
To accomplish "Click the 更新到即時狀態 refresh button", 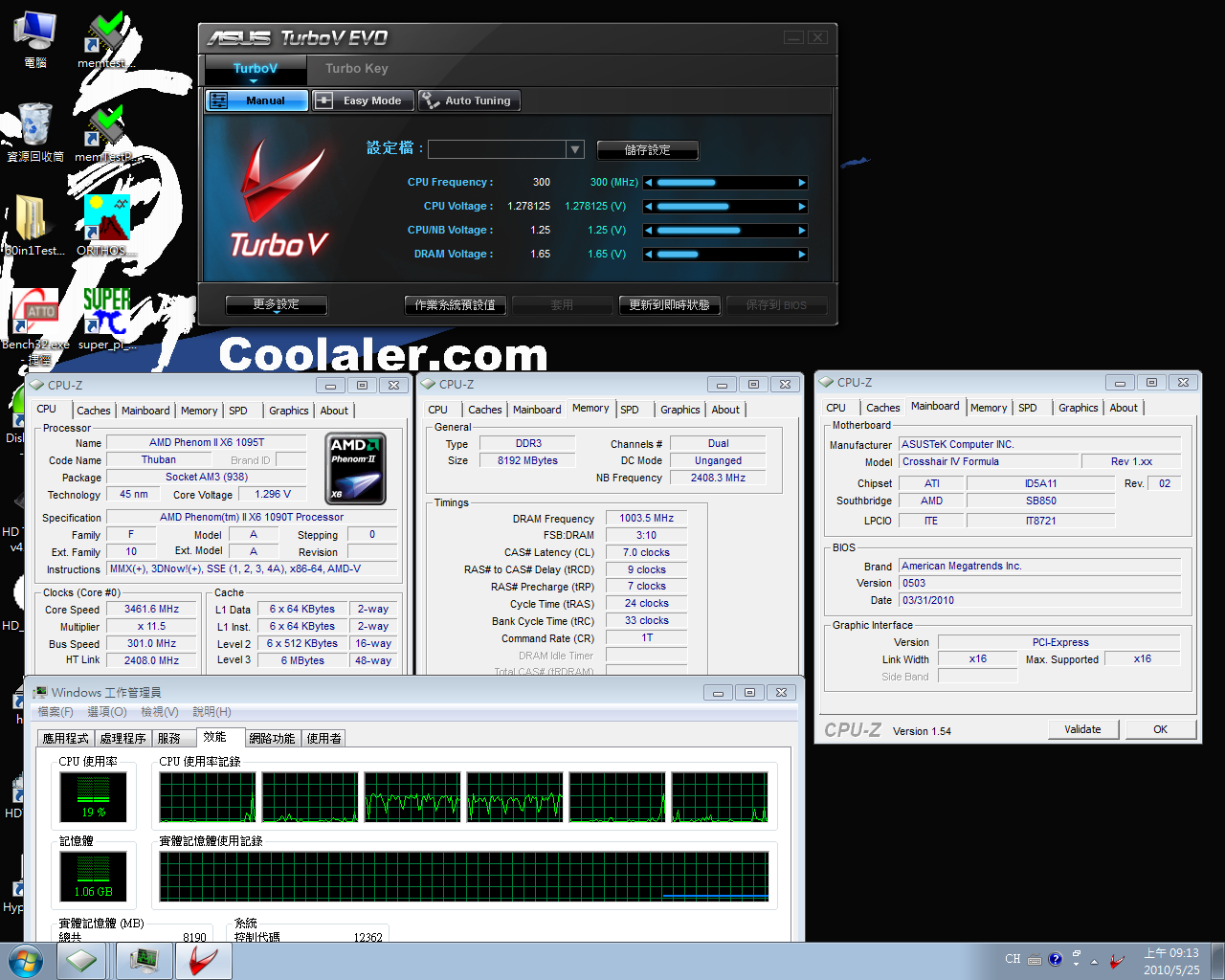I will pos(669,305).
